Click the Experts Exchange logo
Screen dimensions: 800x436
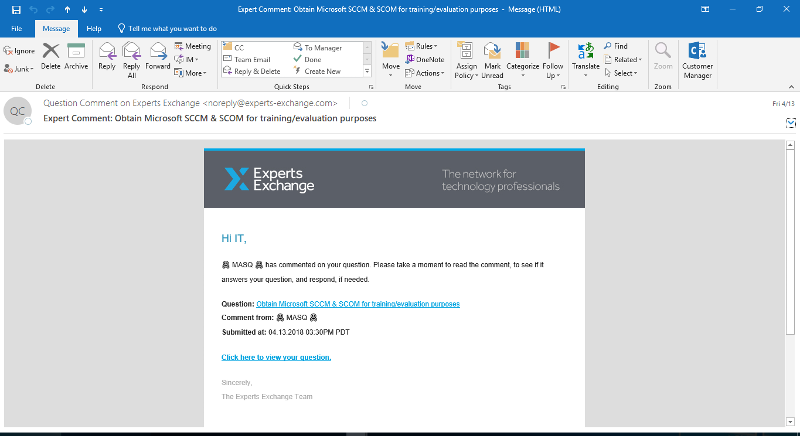pyautogui.click(x=269, y=179)
